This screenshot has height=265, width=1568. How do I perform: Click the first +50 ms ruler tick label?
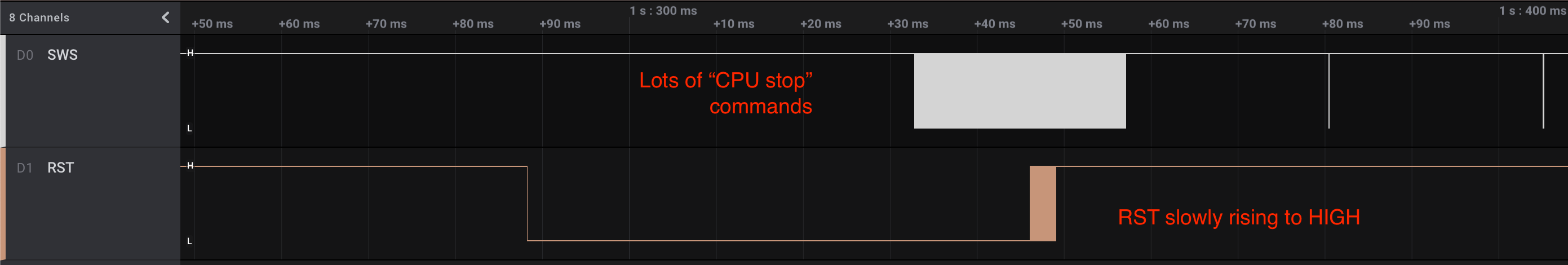click(212, 24)
